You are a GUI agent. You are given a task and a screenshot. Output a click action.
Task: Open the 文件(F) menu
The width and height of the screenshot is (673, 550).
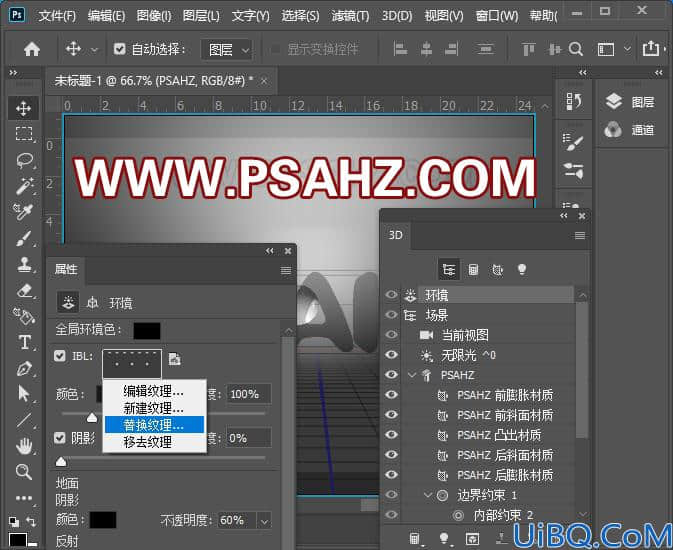57,16
